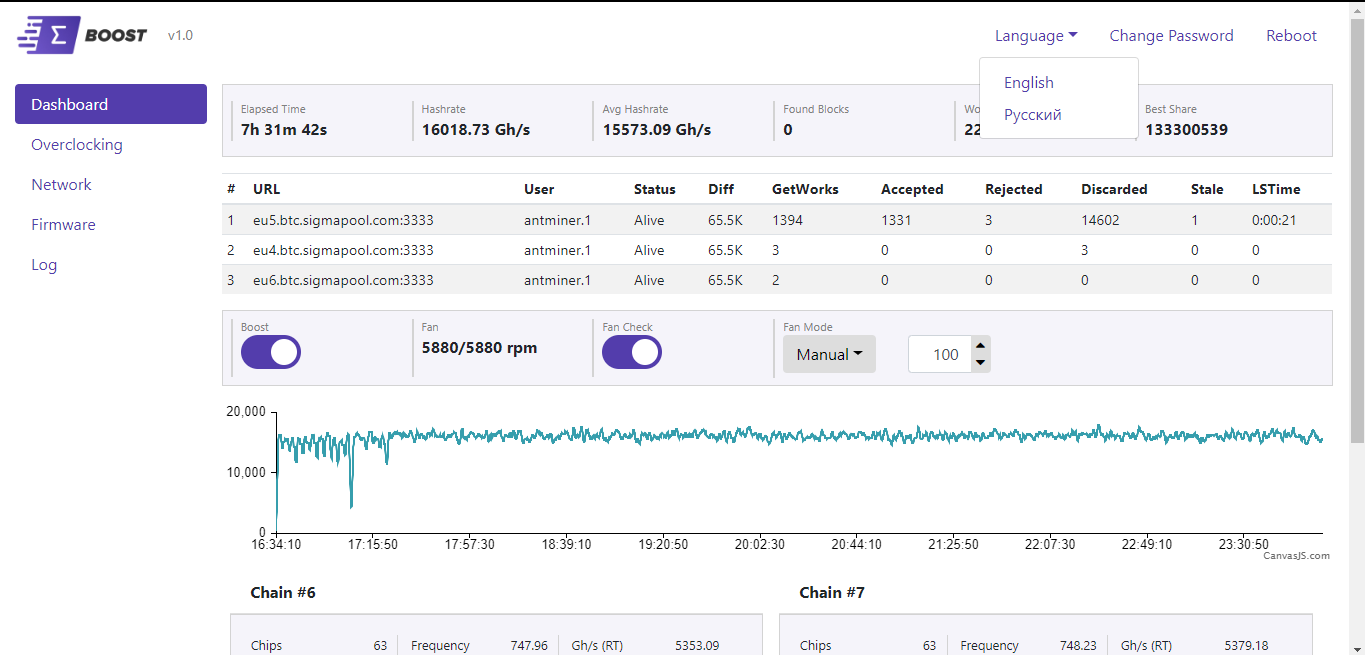Click the Found Blocks value 0

[x=788, y=129]
